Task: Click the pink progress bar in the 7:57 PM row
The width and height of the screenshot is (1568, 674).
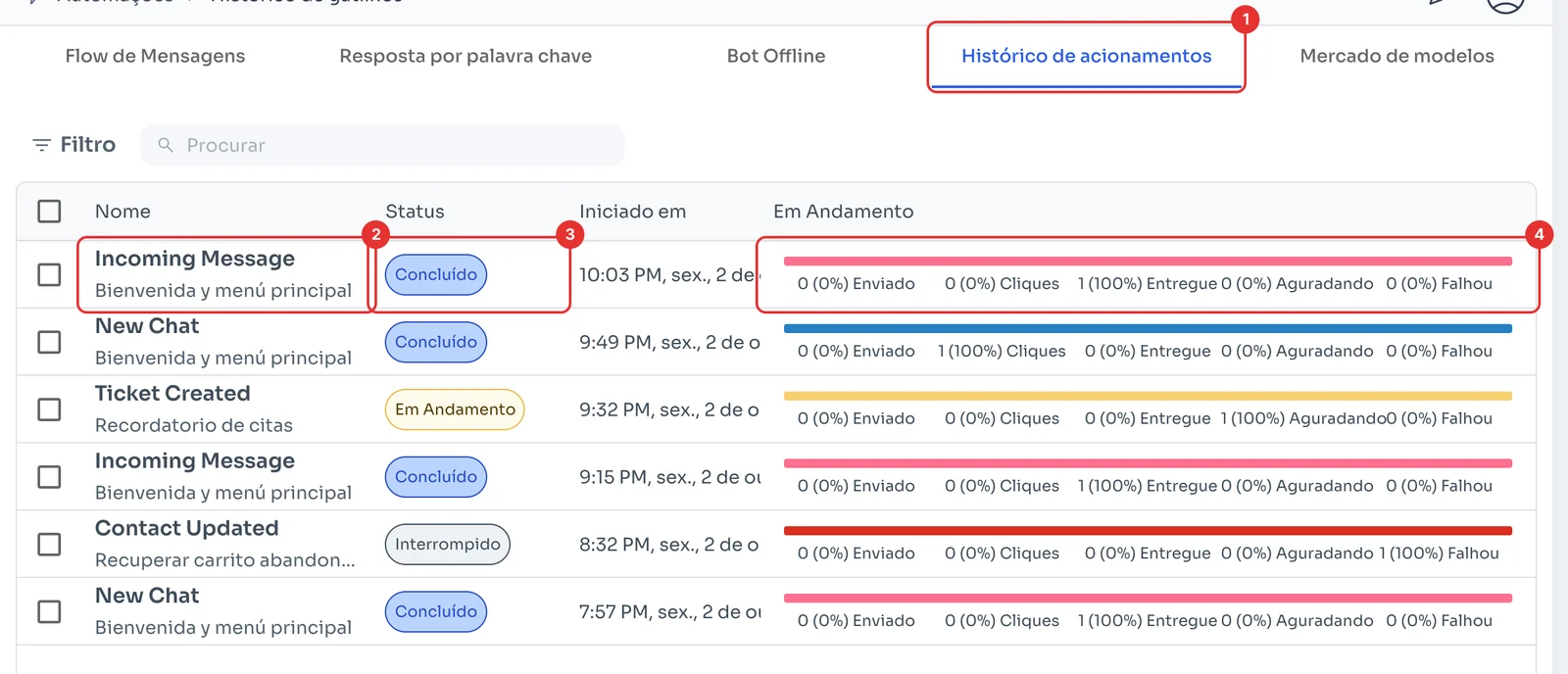Action: point(1148,599)
